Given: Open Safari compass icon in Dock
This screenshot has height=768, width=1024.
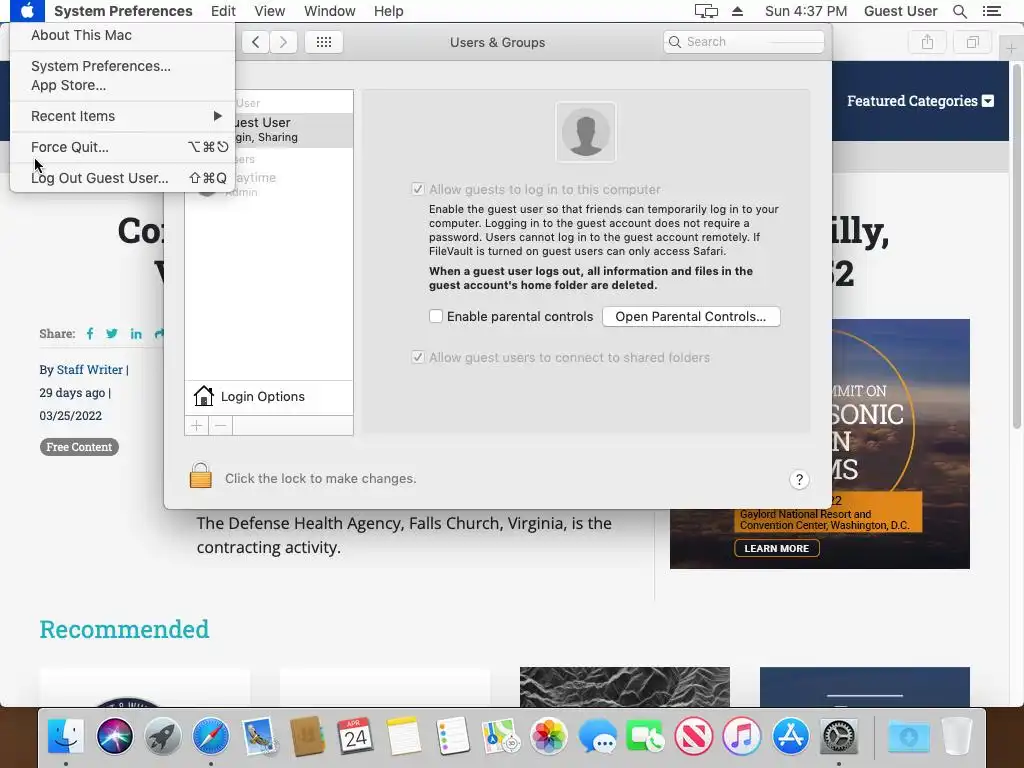Looking at the screenshot, I should [x=210, y=736].
